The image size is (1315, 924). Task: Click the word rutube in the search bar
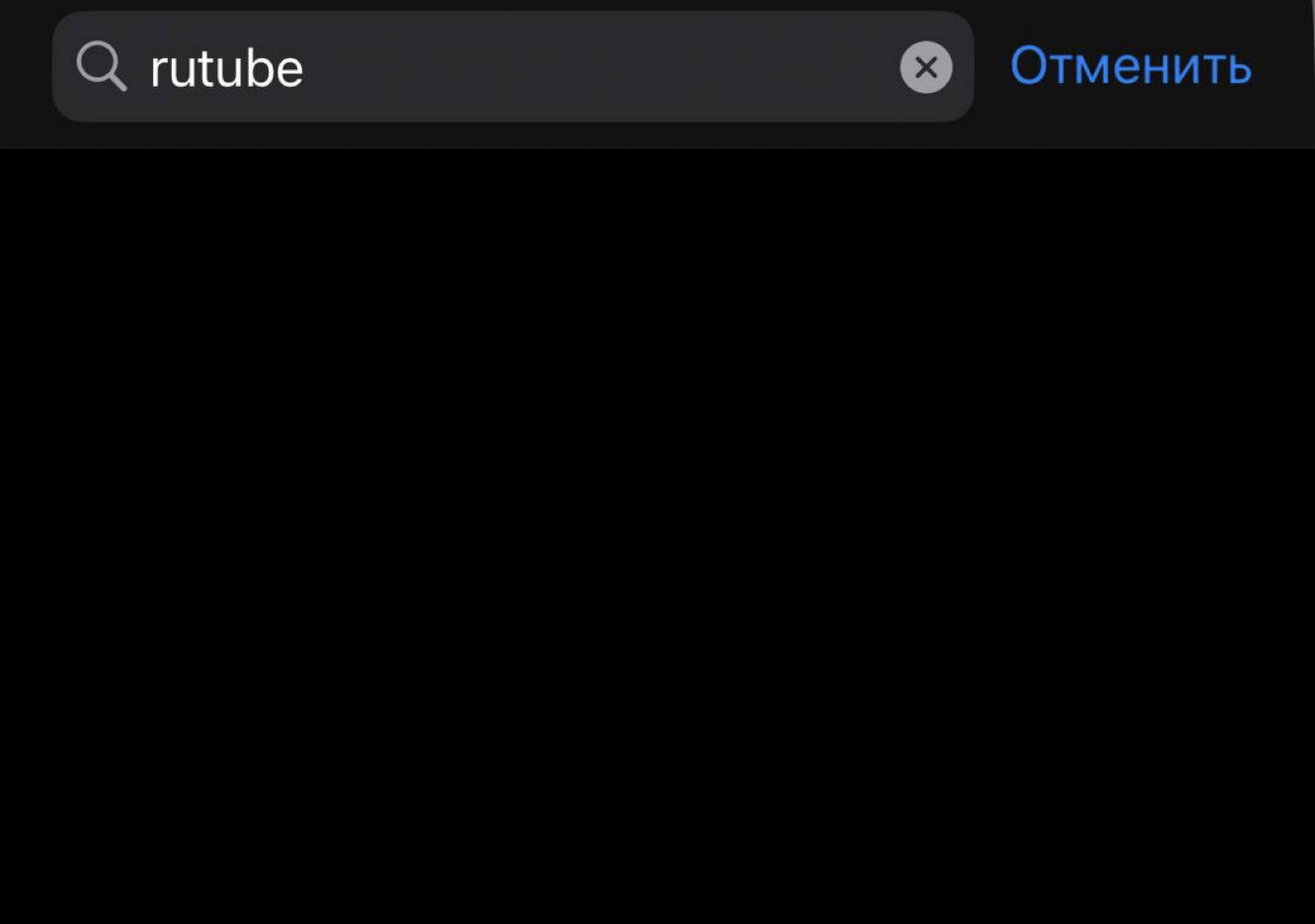[226, 69]
